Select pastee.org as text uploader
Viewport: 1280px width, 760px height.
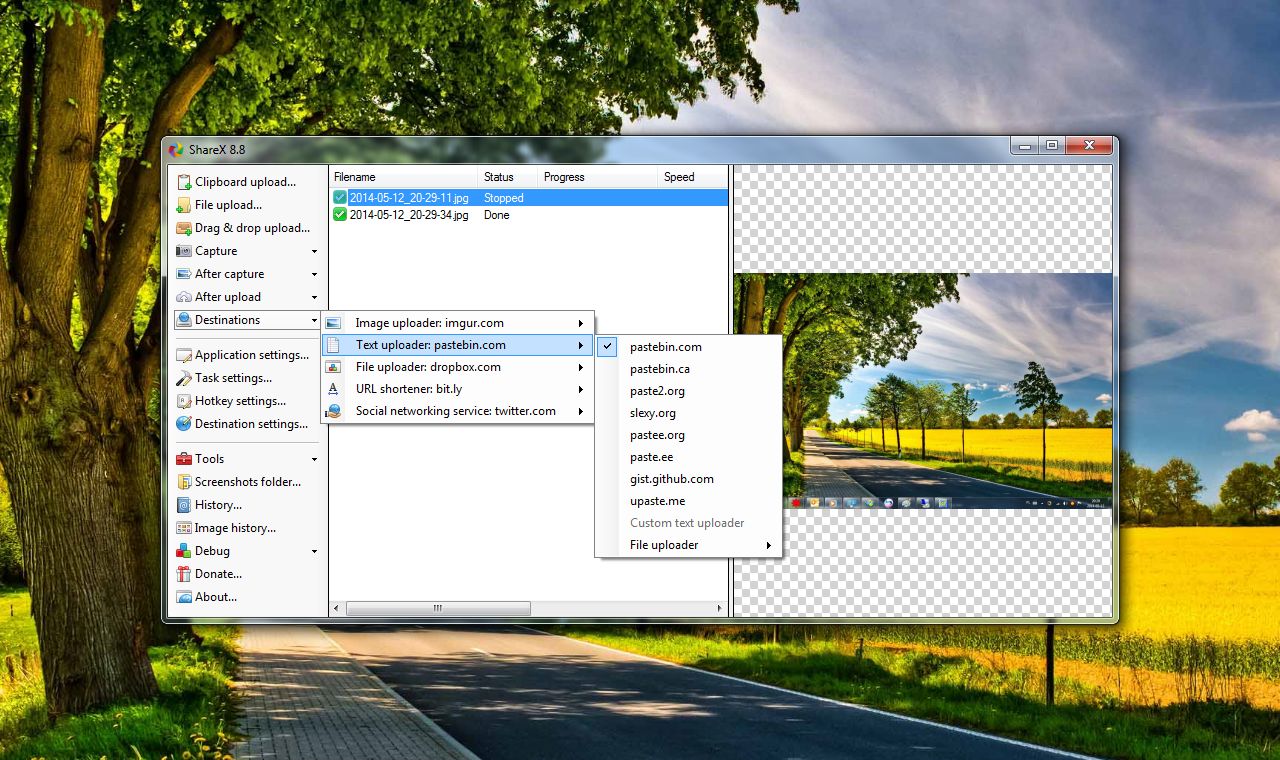click(x=688, y=435)
